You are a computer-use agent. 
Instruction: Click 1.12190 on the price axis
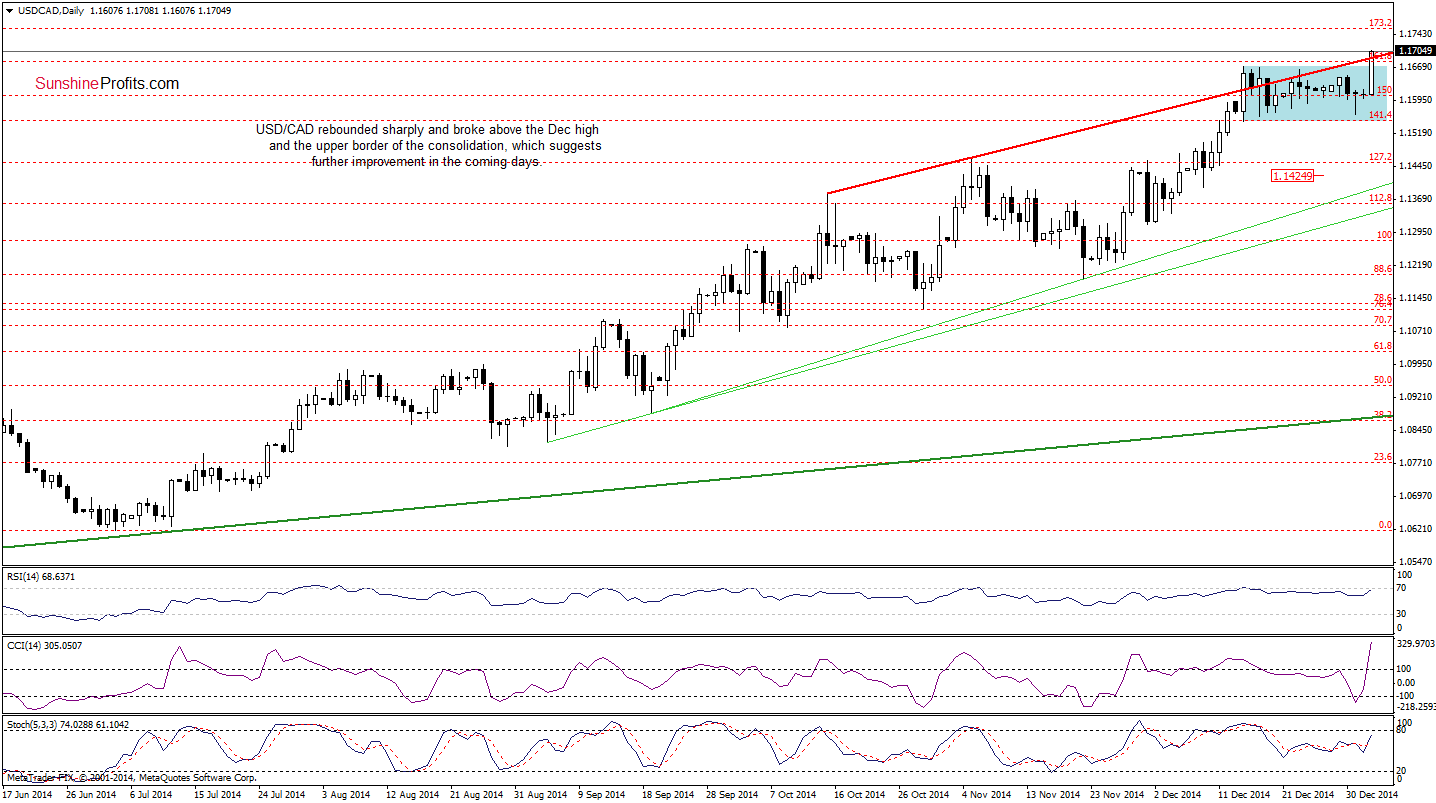coord(1416,265)
